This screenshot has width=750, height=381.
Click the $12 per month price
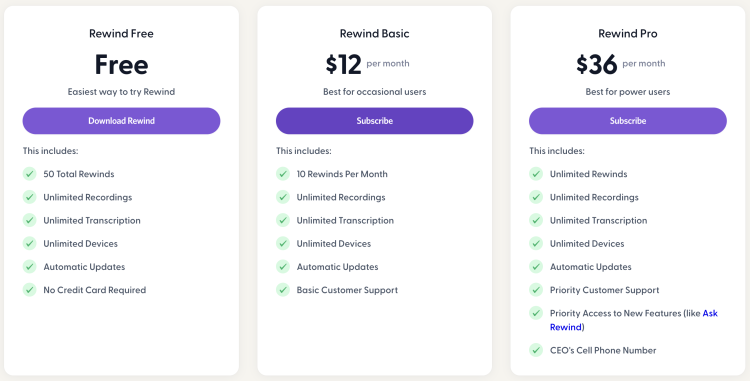[x=367, y=64]
